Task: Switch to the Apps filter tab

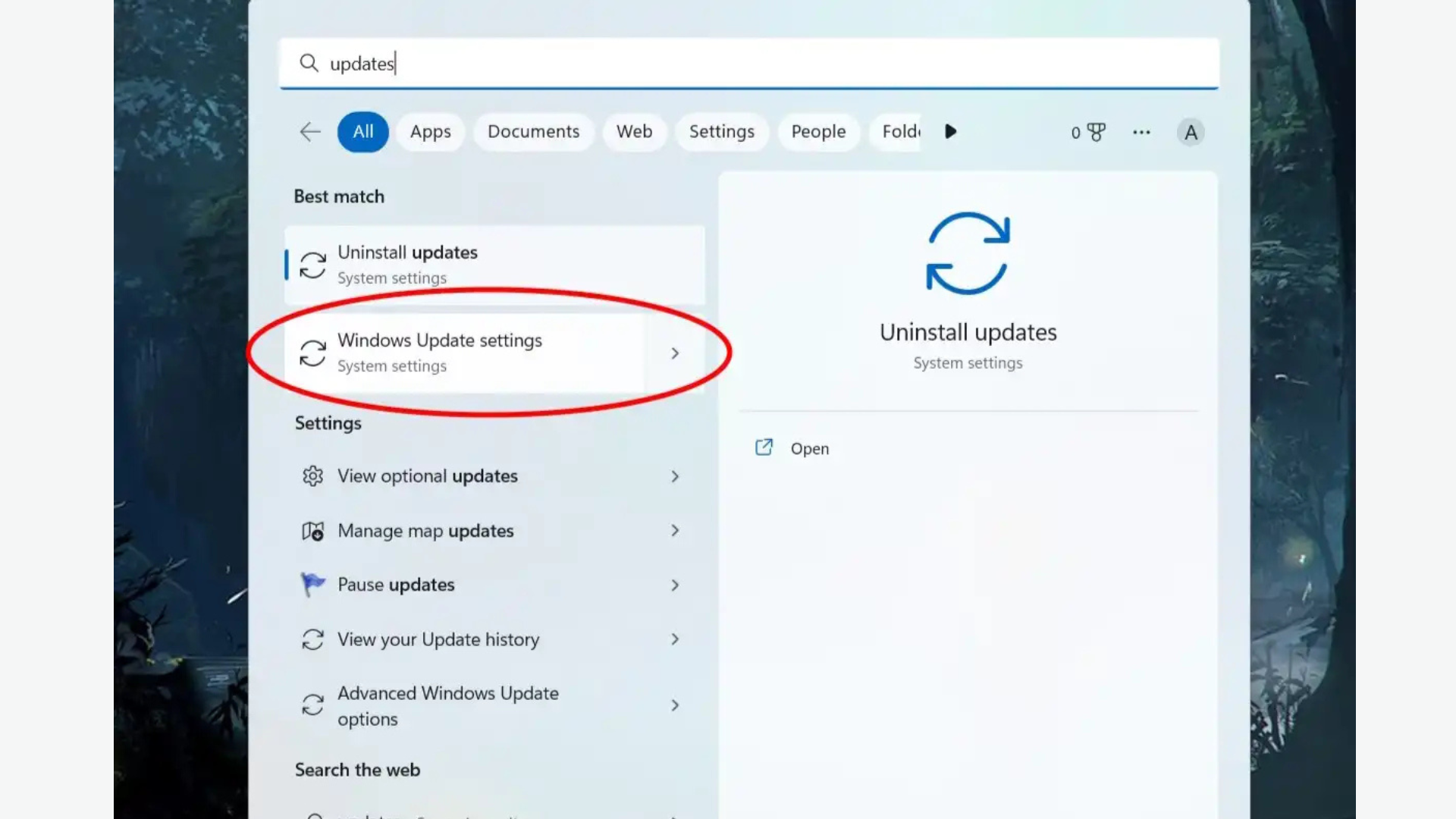Action: 430,131
